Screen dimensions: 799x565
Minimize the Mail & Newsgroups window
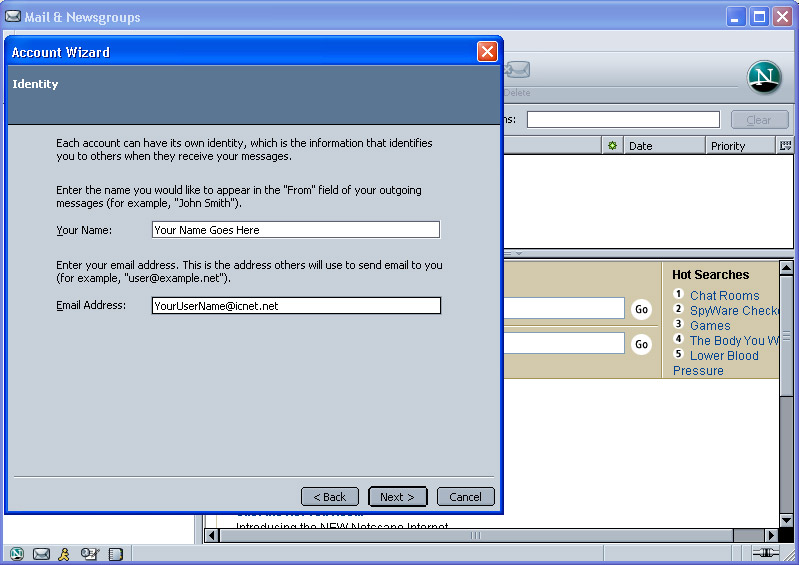pyautogui.click(x=735, y=16)
